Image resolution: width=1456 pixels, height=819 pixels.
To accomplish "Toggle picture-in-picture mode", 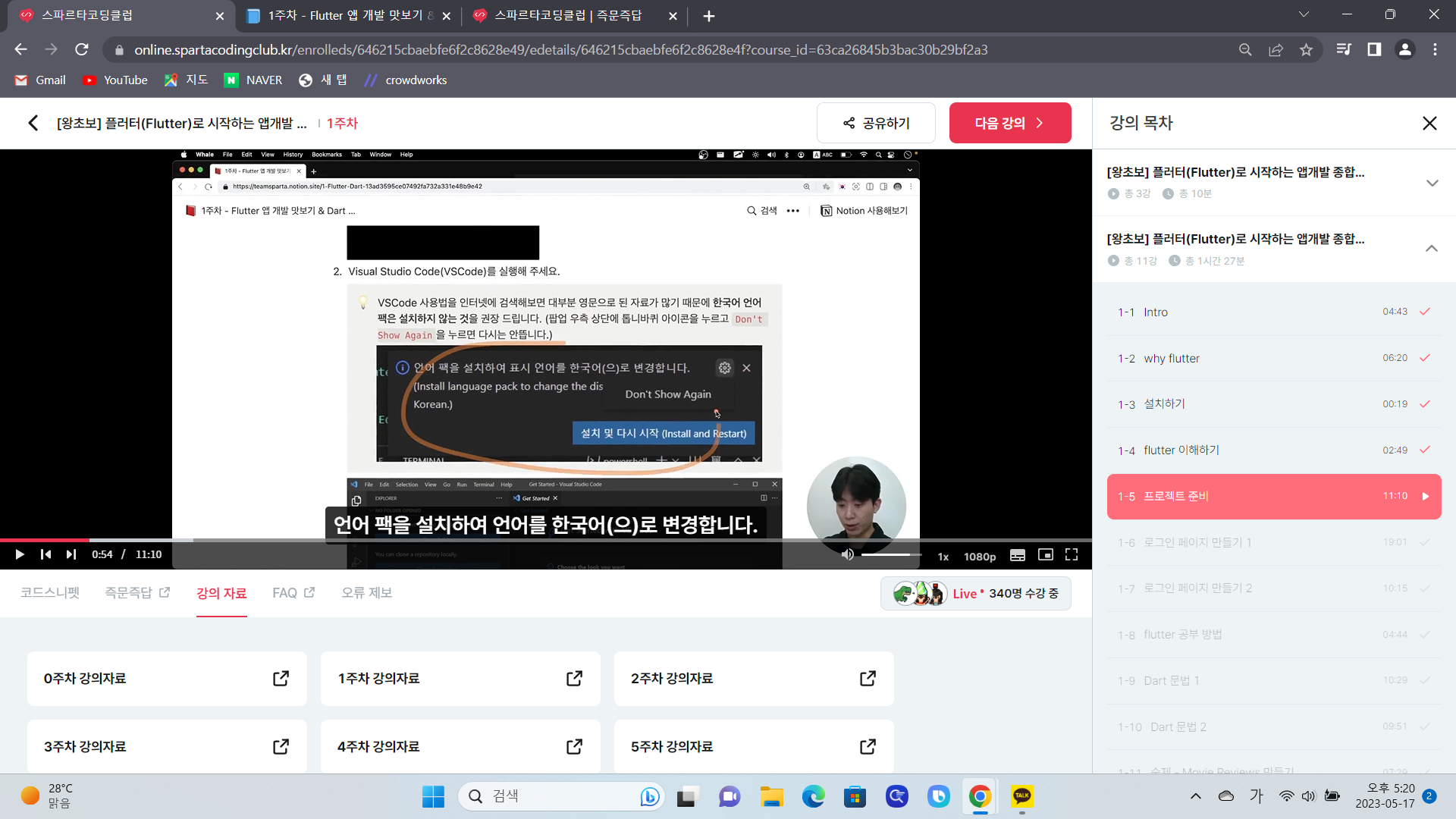I will point(1046,555).
